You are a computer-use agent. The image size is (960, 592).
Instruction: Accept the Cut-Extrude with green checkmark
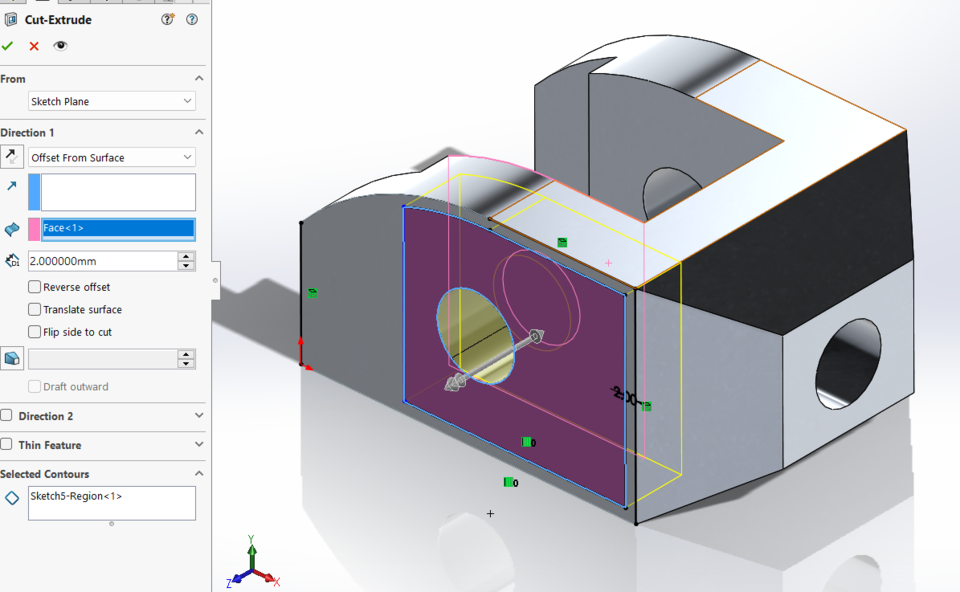tap(8, 45)
